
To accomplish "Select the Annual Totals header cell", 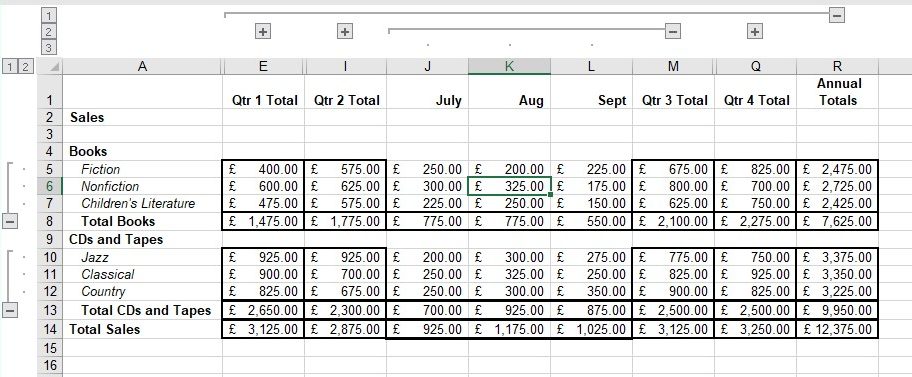I will coord(838,92).
